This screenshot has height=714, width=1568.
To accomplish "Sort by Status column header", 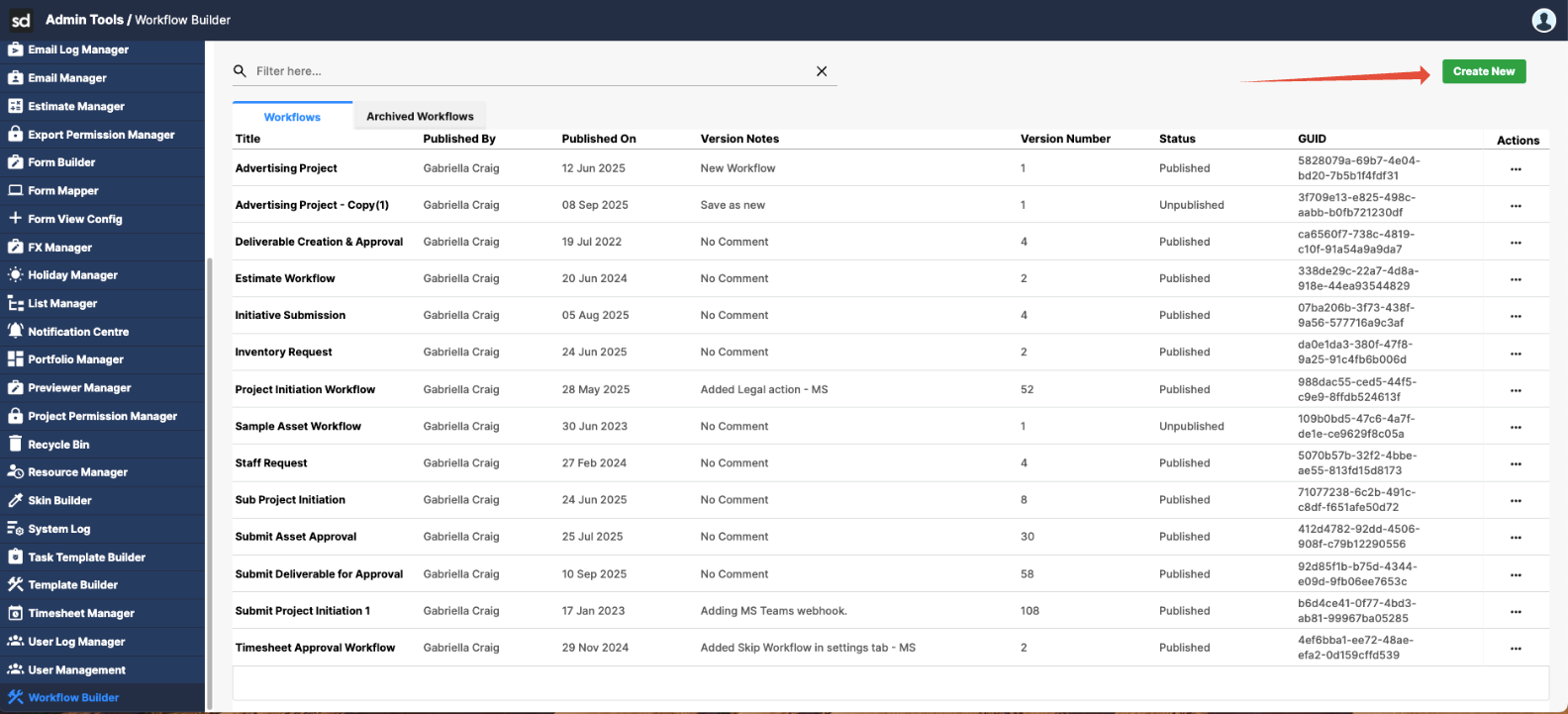I will point(1177,139).
